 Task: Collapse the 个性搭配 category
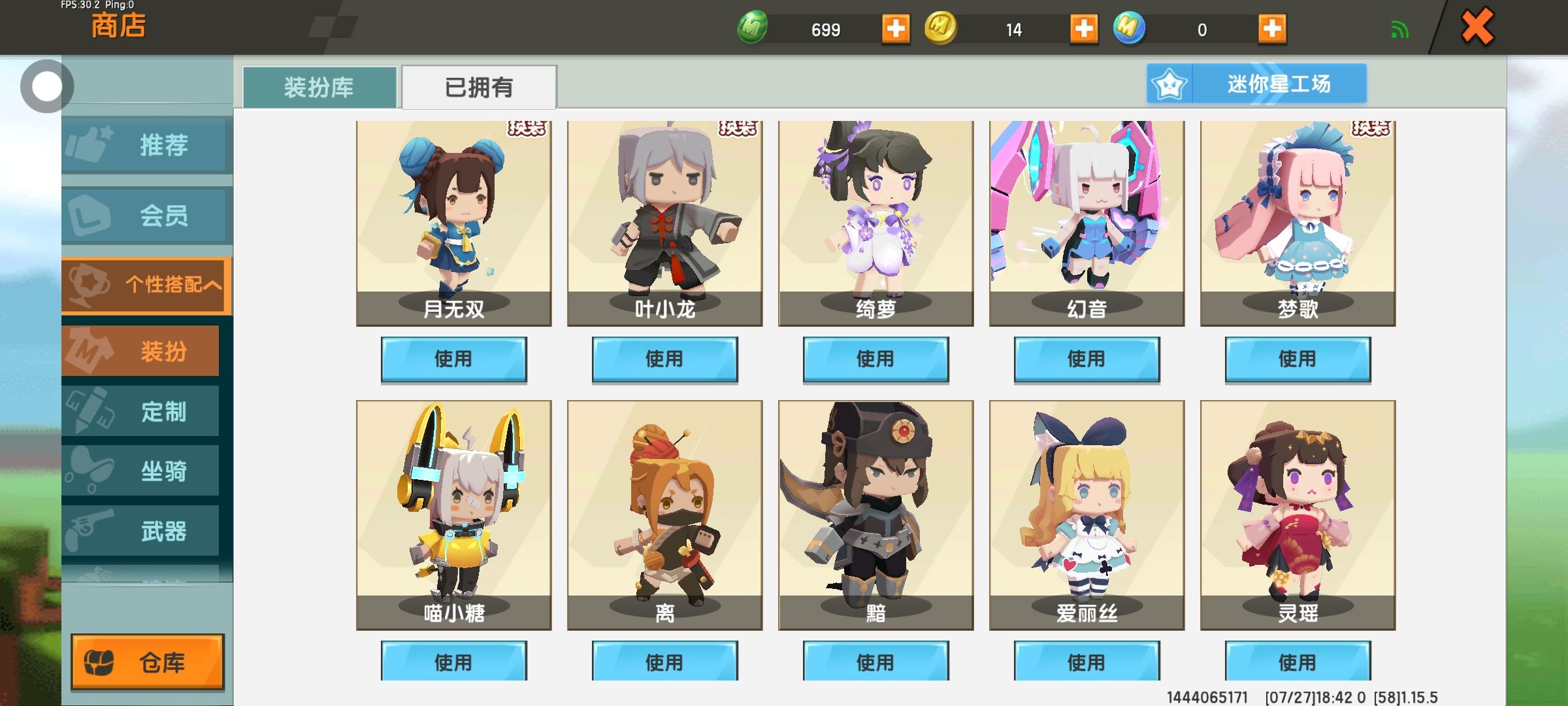tap(146, 285)
